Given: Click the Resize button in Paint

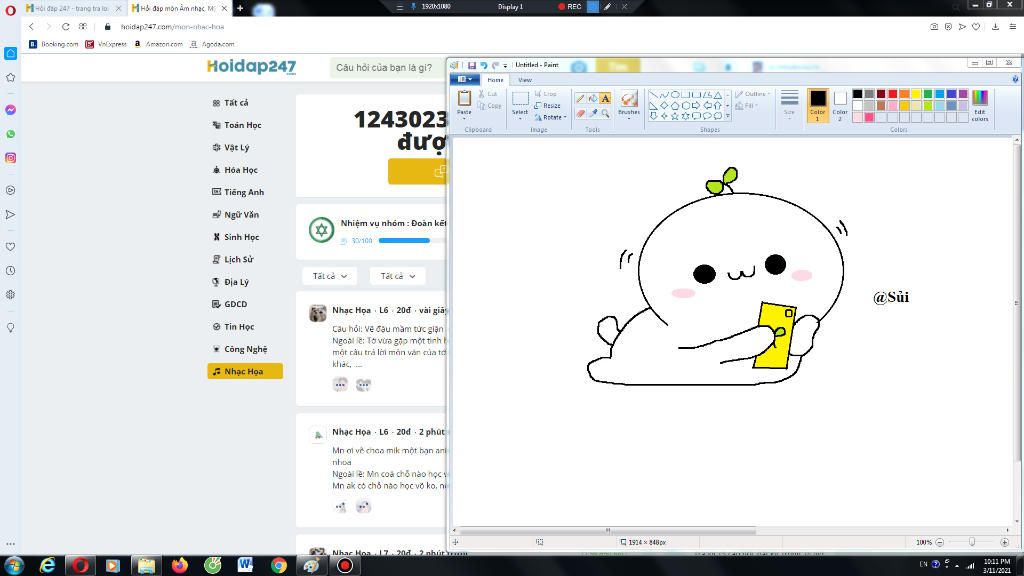Looking at the screenshot, I should point(547,105).
